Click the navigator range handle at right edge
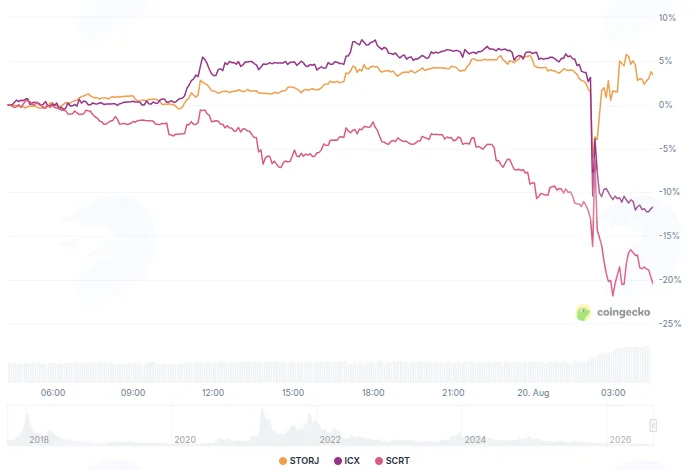695x470 pixels. (653, 425)
